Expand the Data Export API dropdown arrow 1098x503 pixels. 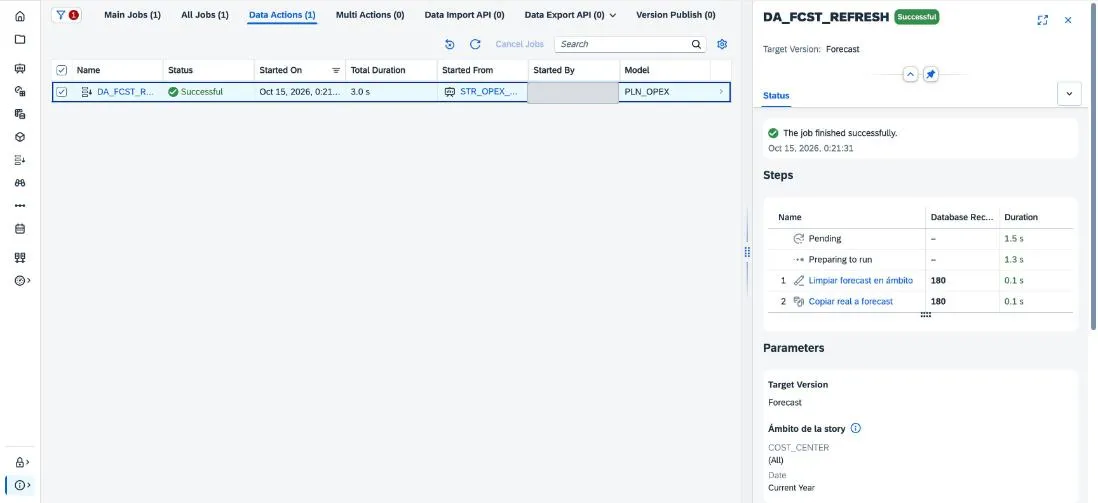point(613,15)
